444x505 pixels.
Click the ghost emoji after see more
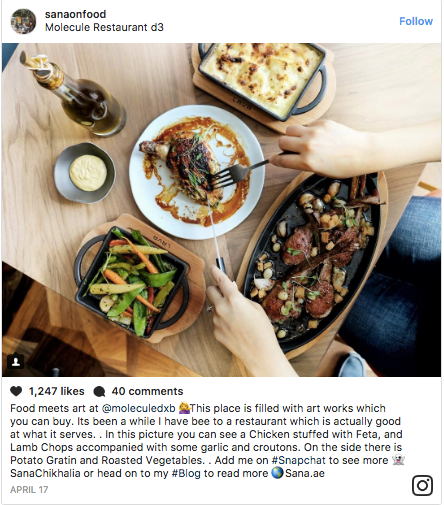pos(398,460)
